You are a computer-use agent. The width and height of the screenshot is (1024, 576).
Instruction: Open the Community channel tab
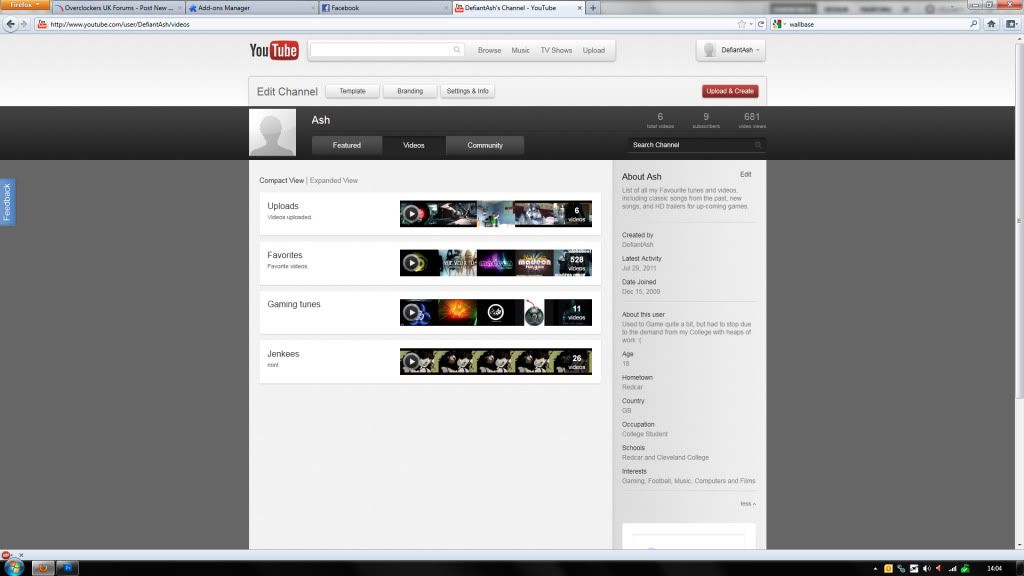coord(485,145)
